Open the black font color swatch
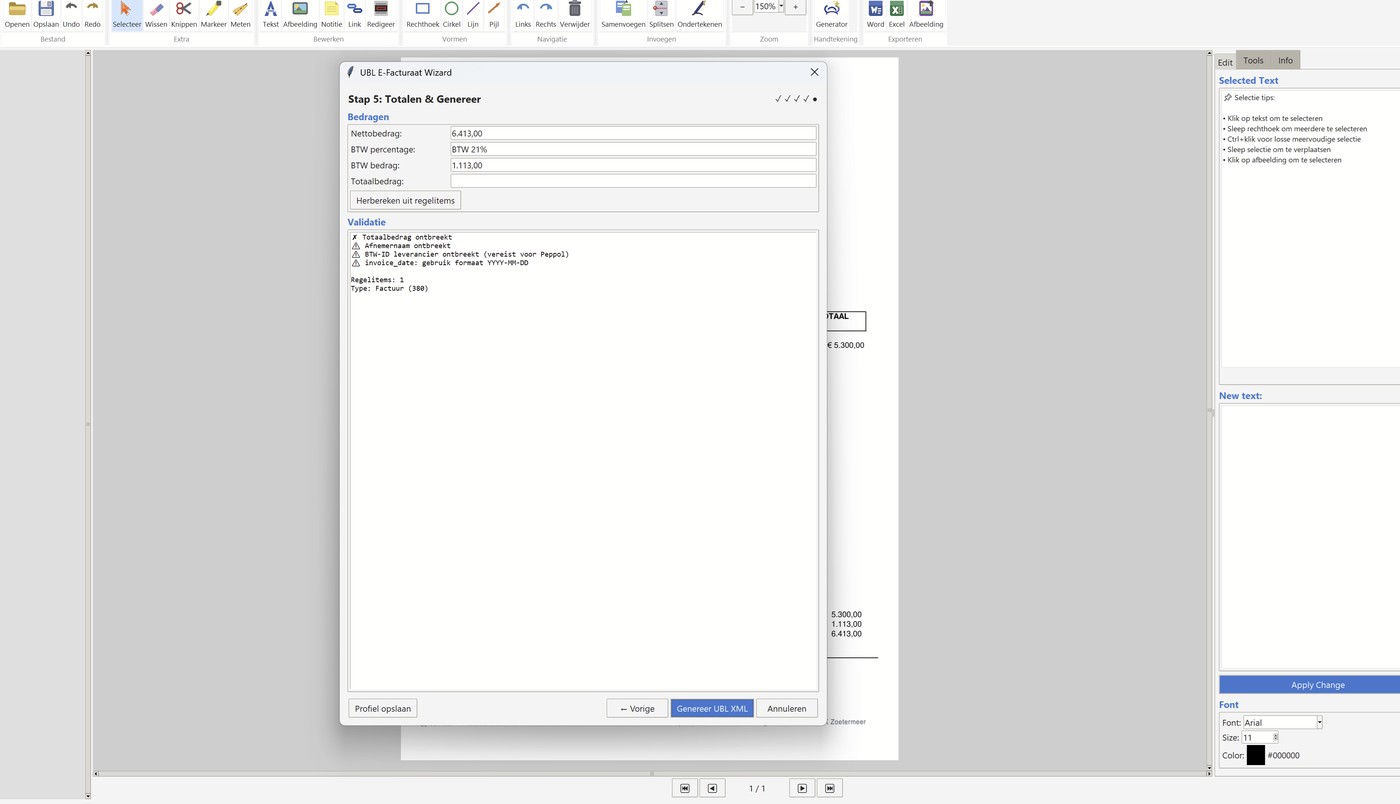Image resolution: width=1400 pixels, height=804 pixels. [1256, 755]
